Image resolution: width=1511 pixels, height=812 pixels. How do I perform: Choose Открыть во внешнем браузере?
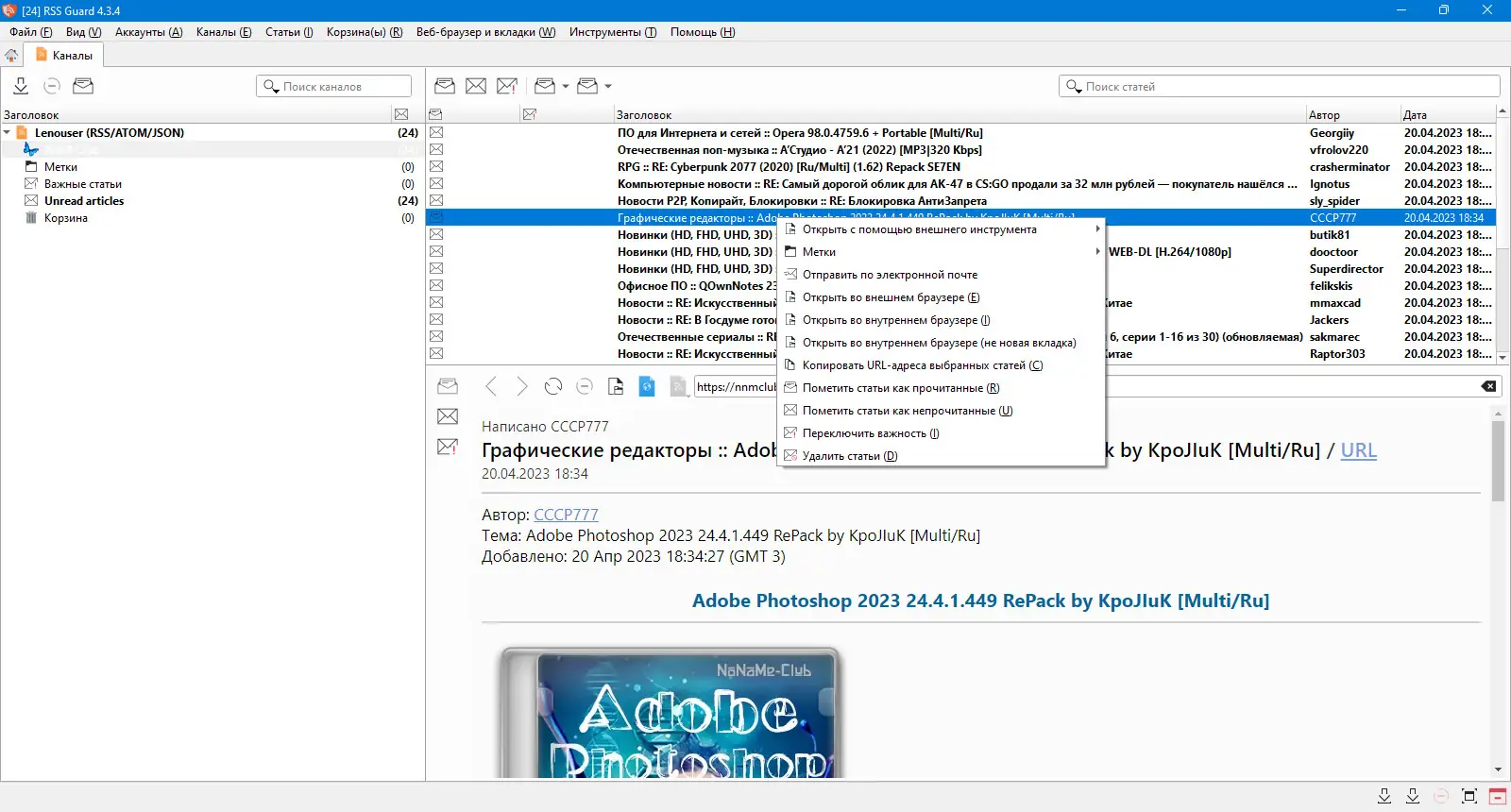pyautogui.click(x=941, y=297)
